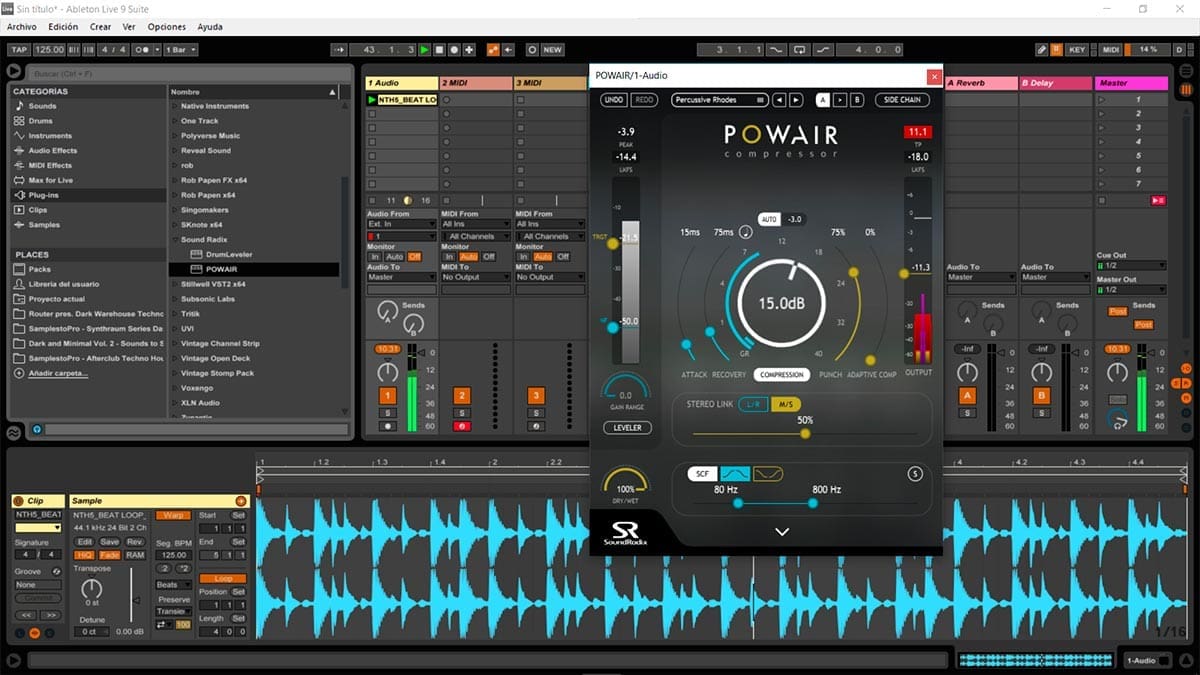Open 2 MIDI 'All Ins' input dropdown
Viewport: 1200px width, 675px height.
pyautogui.click(x=475, y=224)
